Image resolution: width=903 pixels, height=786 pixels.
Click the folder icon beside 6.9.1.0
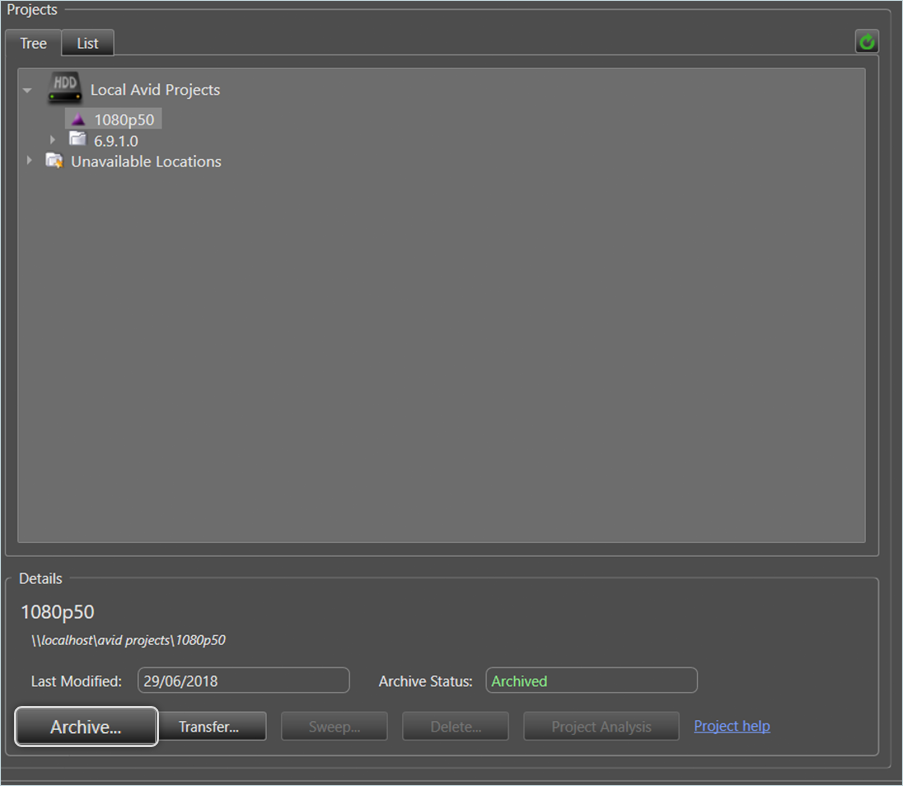pyautogui.click(x=77, y=139)
